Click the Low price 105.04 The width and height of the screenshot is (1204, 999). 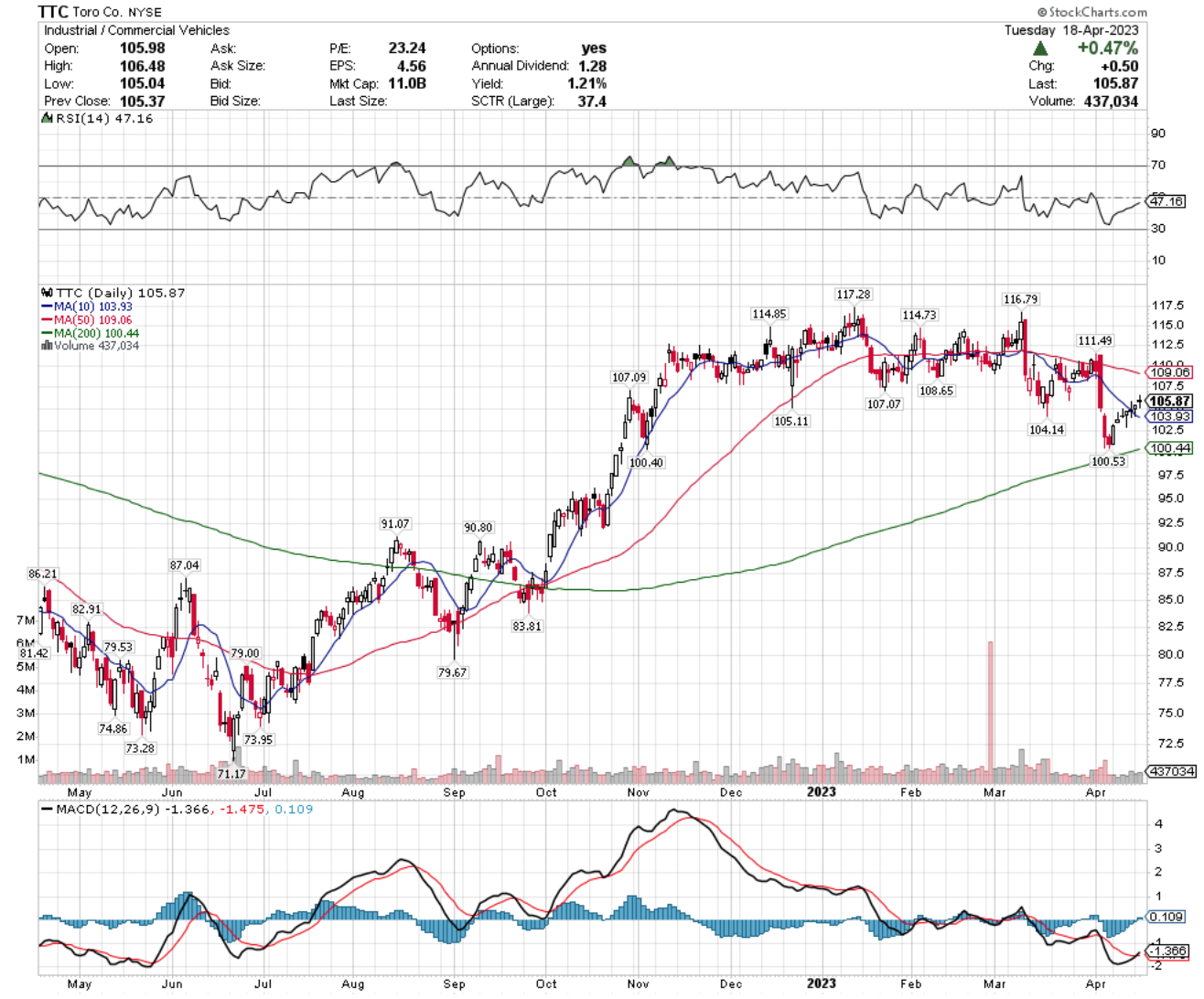[x=142, y=83]
